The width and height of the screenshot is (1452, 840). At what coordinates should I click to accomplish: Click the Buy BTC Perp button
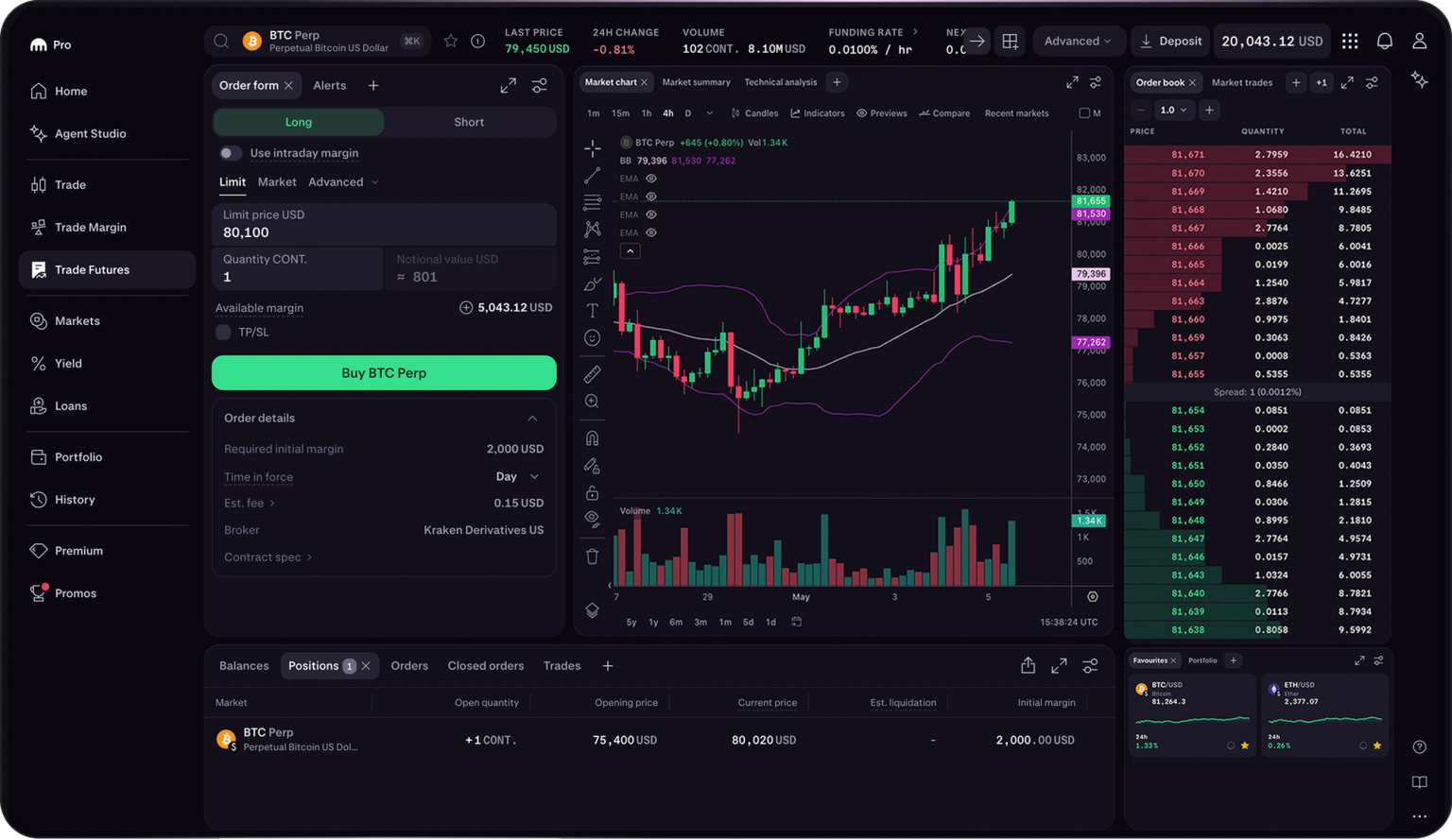pos(384,373)
